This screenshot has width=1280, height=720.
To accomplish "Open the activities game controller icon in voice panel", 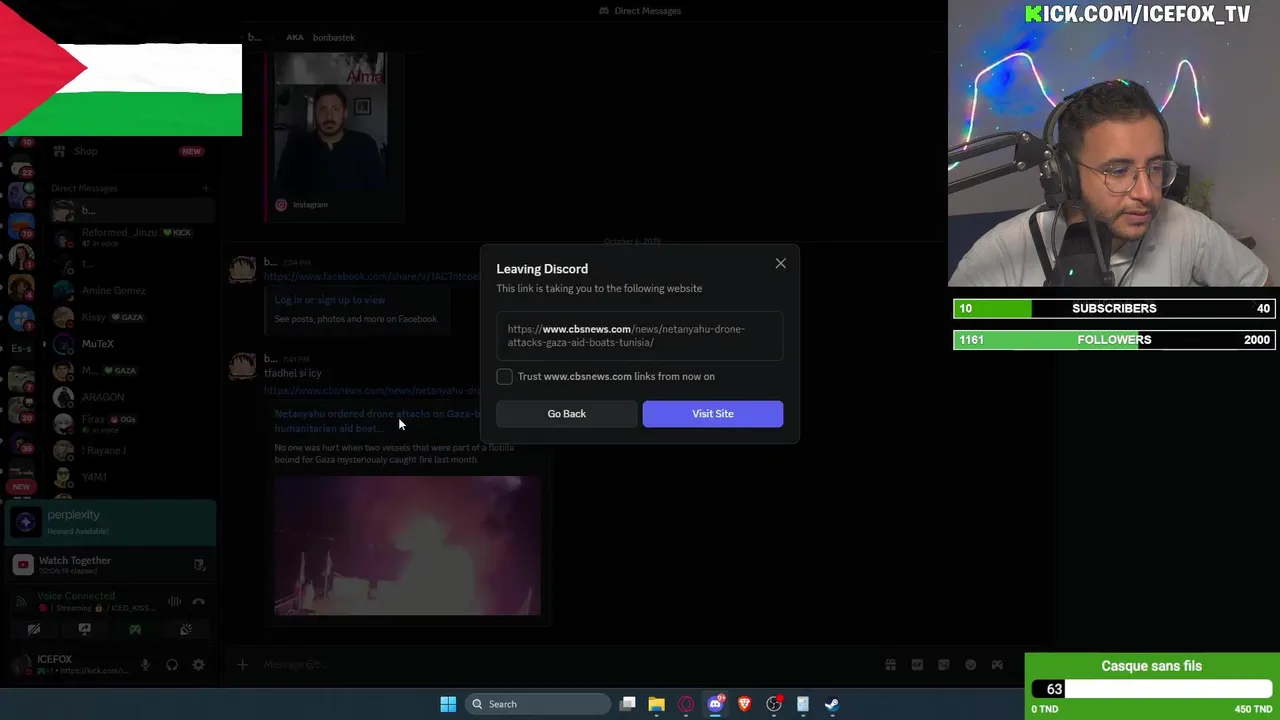I will pyautogui.click(x=135, y=630).
